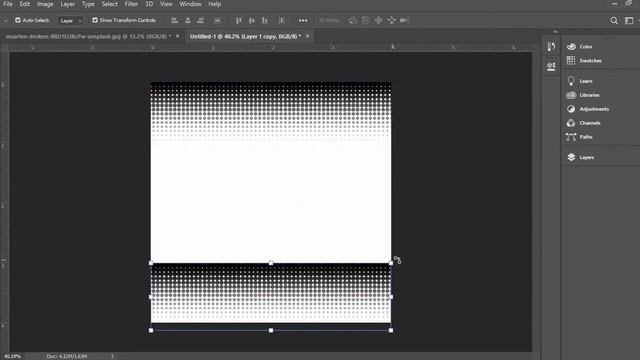Select the 3D pan camera icon
Screen dimensions: 640x360
tap(378, 20)
